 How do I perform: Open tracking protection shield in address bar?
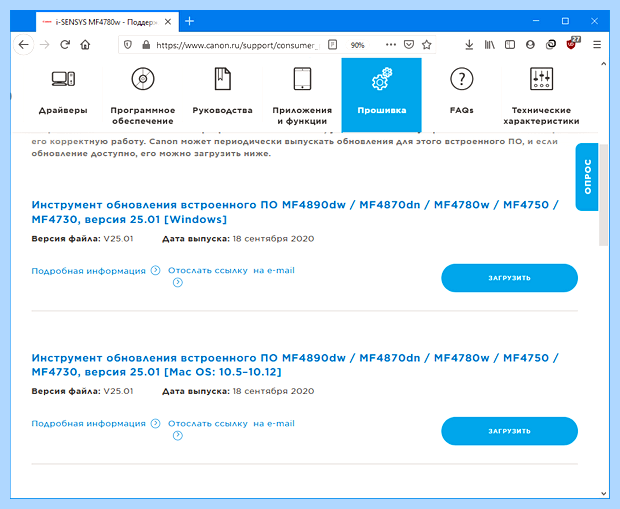tap(128, 45)
